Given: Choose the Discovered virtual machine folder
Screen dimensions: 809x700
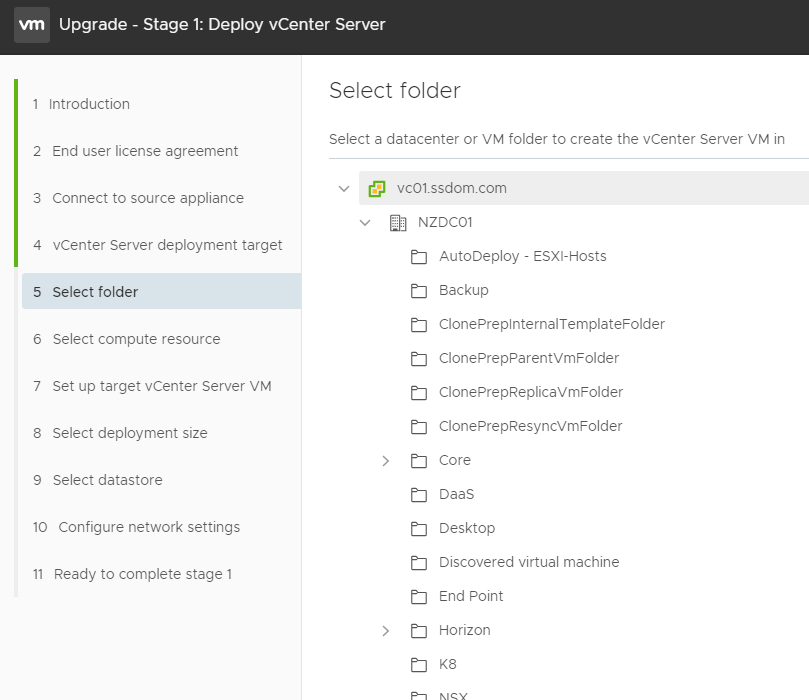Looking at the screenshot, I should [529, 562].
